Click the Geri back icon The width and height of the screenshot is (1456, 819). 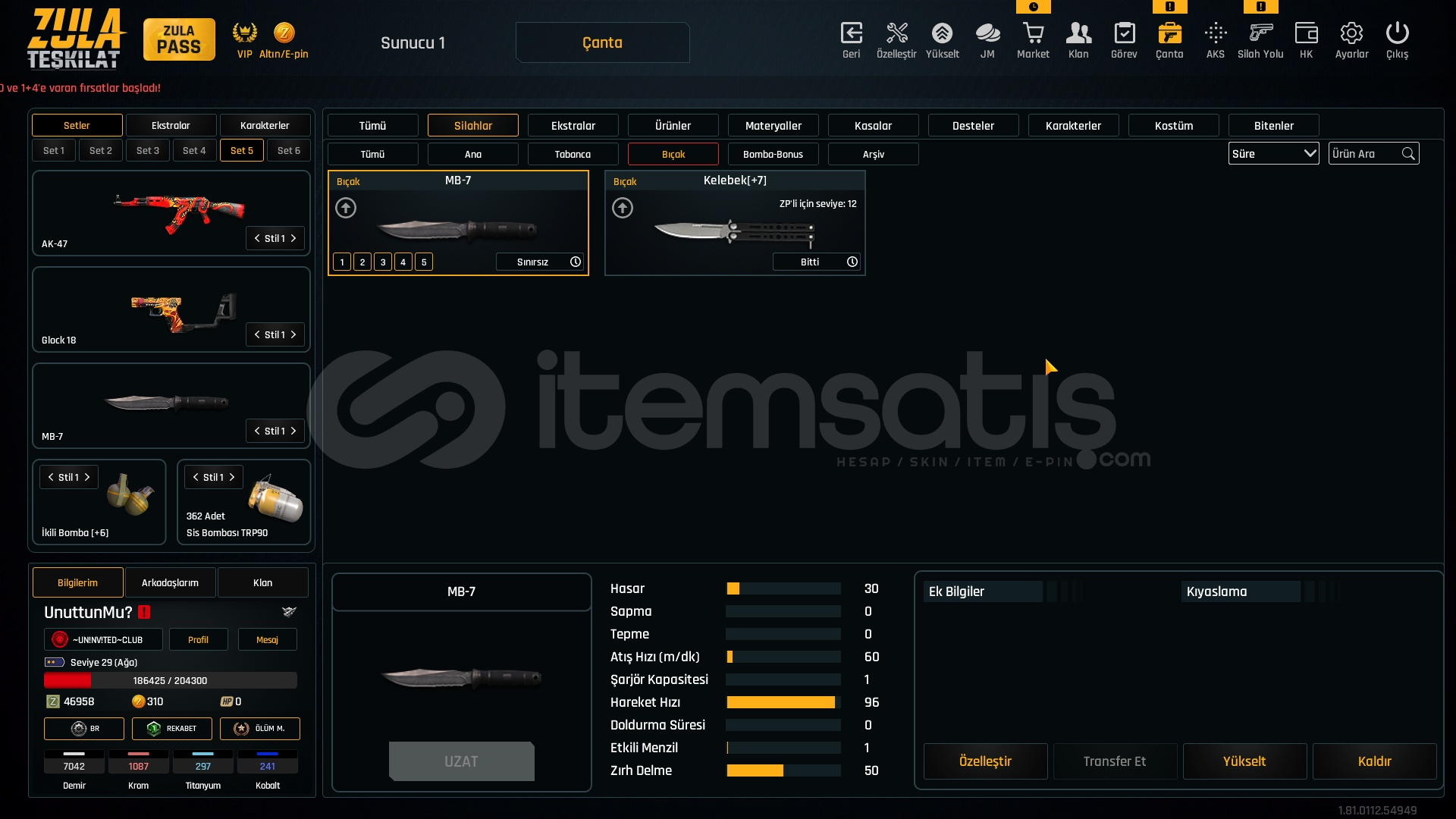851,34
